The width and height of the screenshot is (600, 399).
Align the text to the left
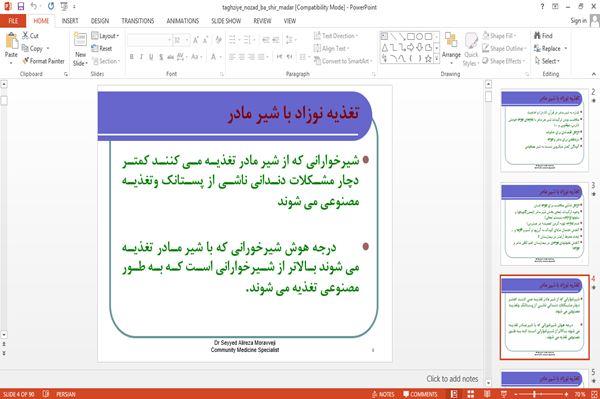232,57
